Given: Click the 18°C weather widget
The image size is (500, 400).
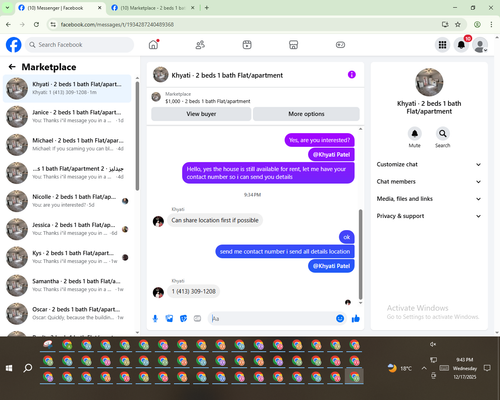Looking at the screenshot, I should click(400, 368).
